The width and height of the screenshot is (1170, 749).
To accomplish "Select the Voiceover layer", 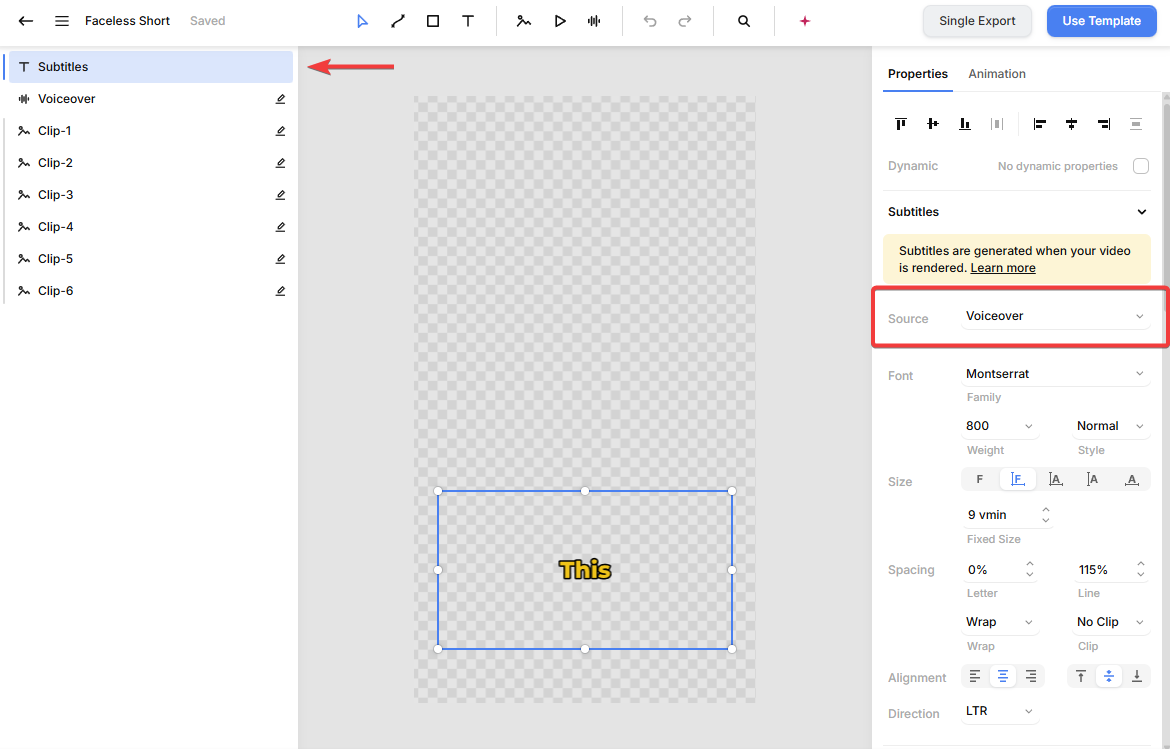I will click(x=151, y=98).
